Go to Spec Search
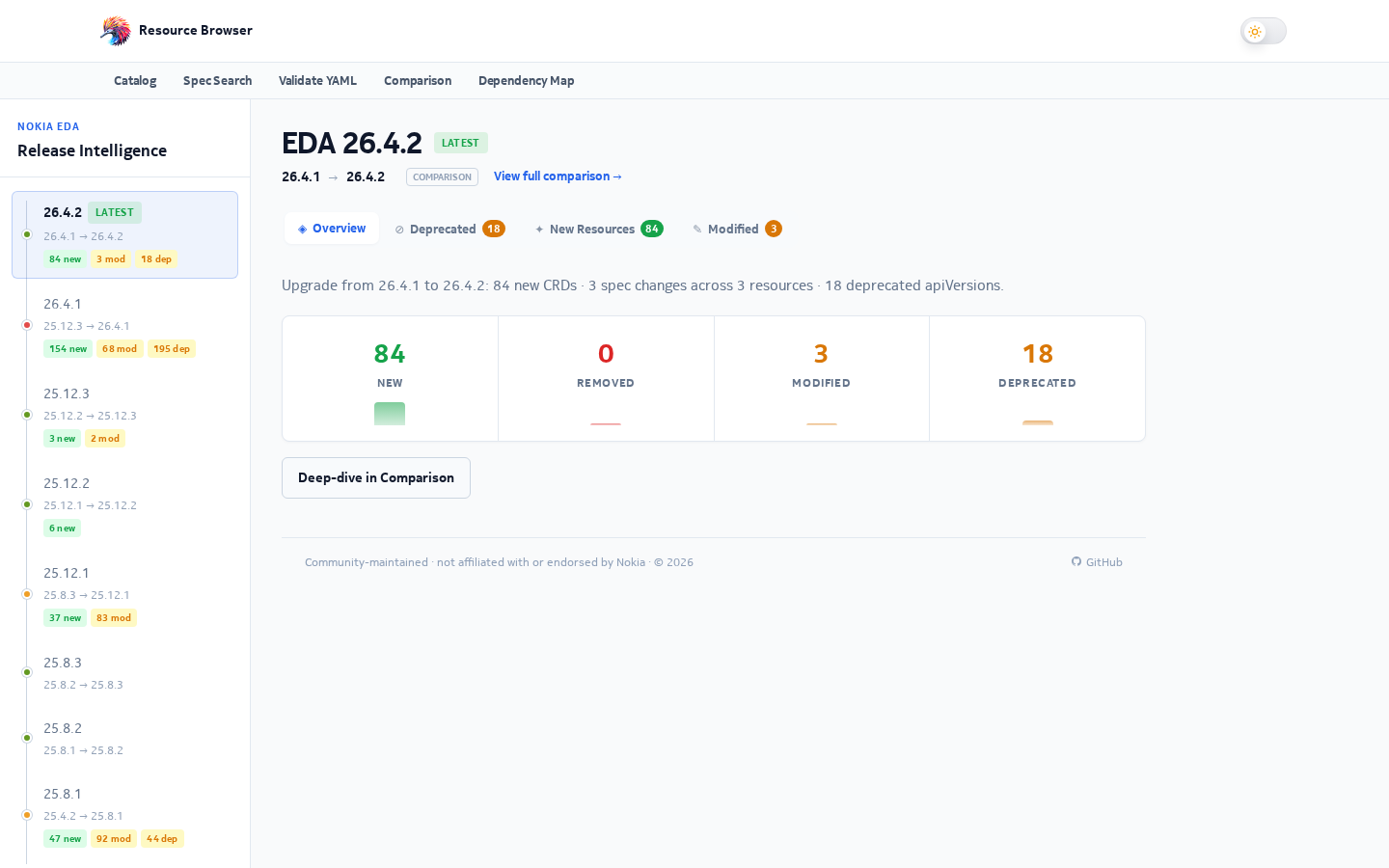Screen dimensions: 1389x868 217,81
